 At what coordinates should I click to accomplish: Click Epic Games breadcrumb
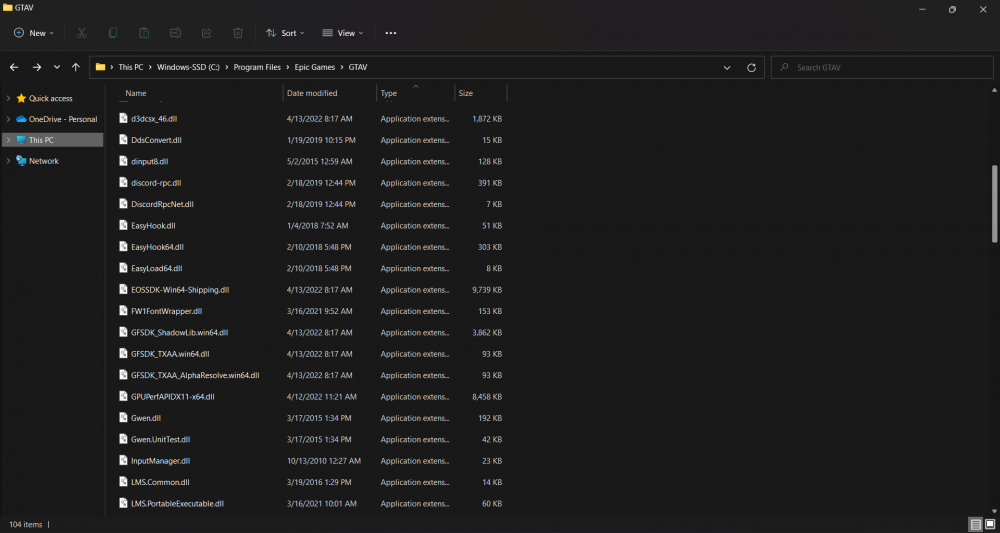click(314, 67)
